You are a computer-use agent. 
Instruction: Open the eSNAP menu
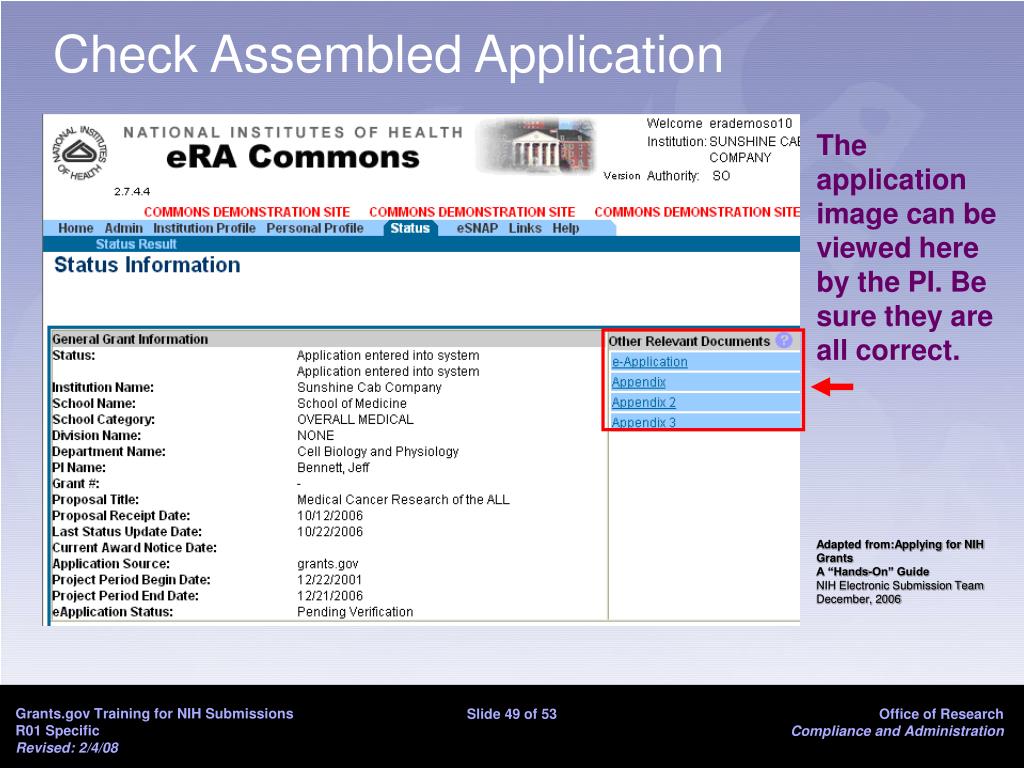477,228
